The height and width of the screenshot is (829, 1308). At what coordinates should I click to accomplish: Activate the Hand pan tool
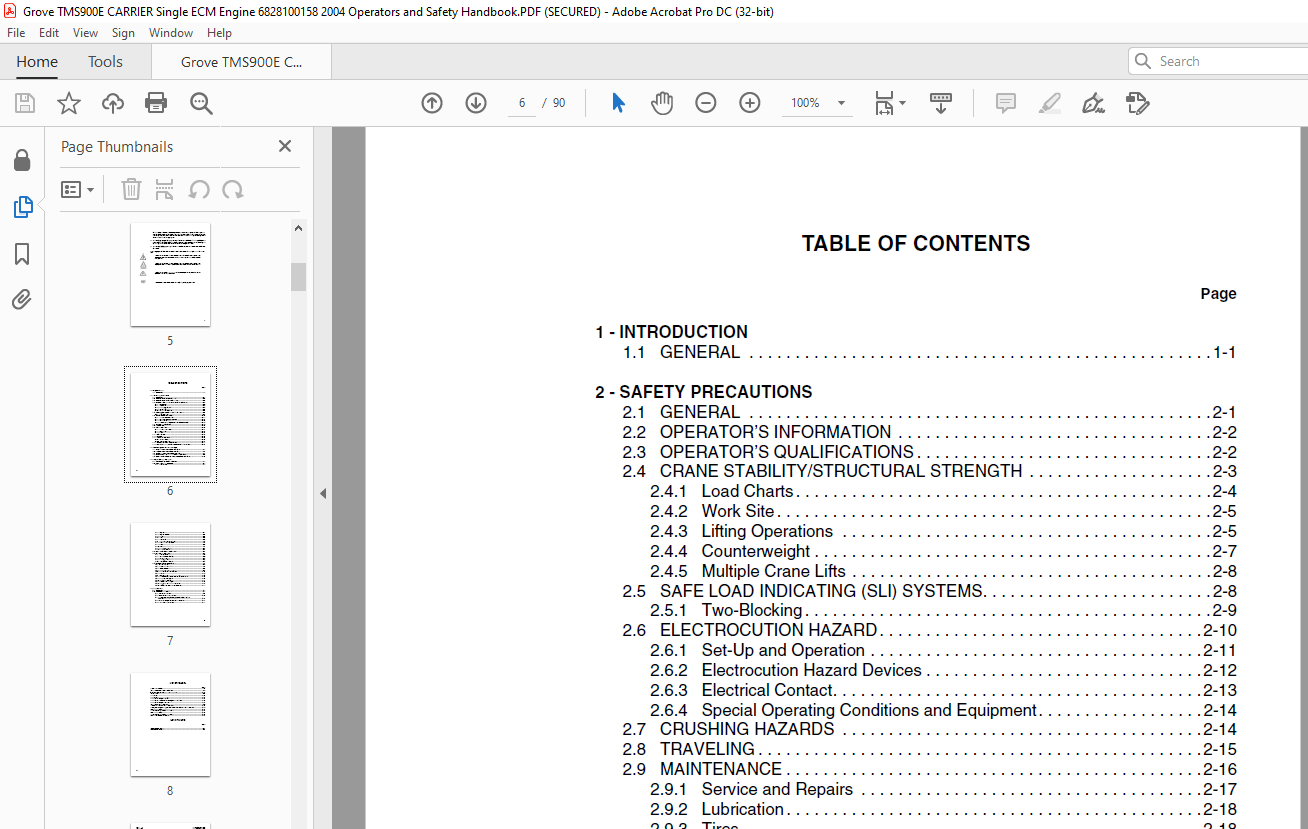click(662, 103)
